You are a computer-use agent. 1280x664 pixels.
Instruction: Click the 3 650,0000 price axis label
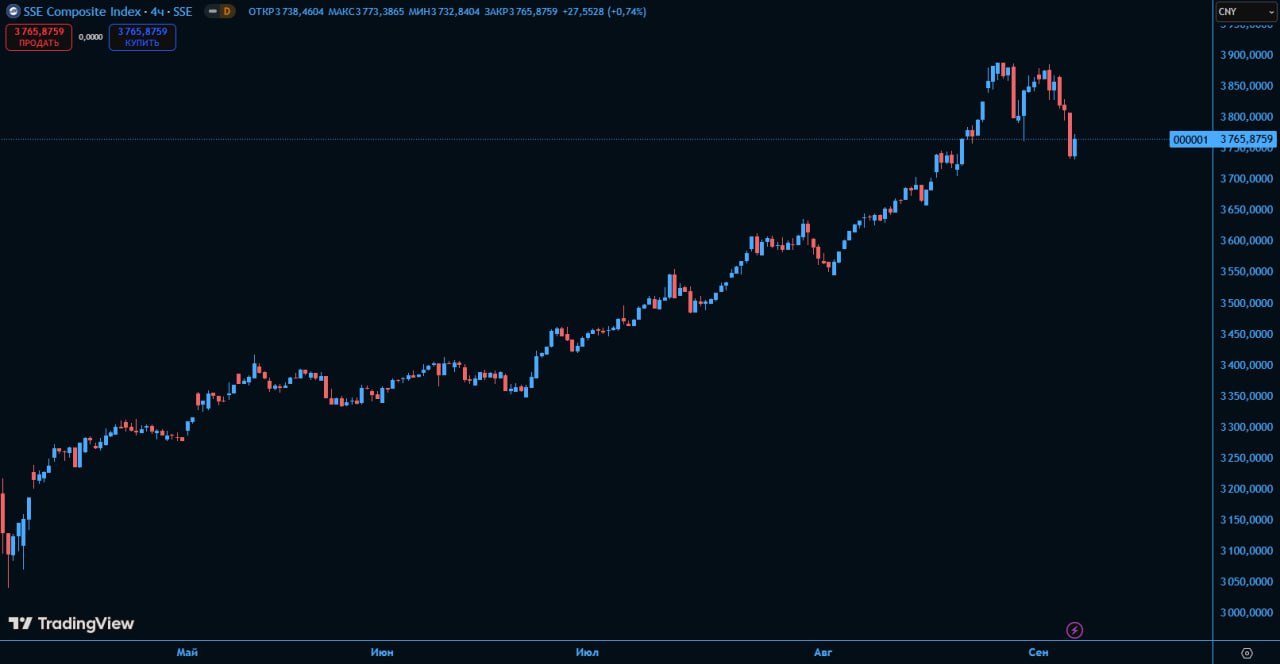[1248, 210]
